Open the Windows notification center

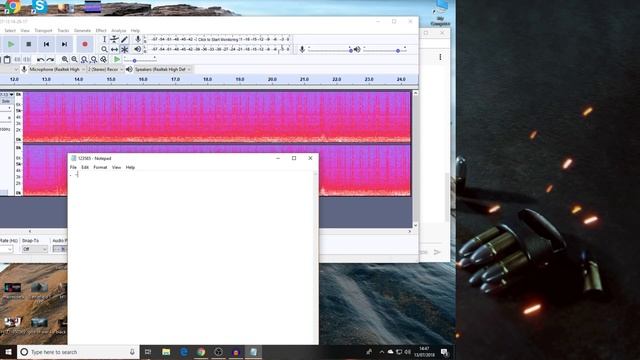click(445, 352)
